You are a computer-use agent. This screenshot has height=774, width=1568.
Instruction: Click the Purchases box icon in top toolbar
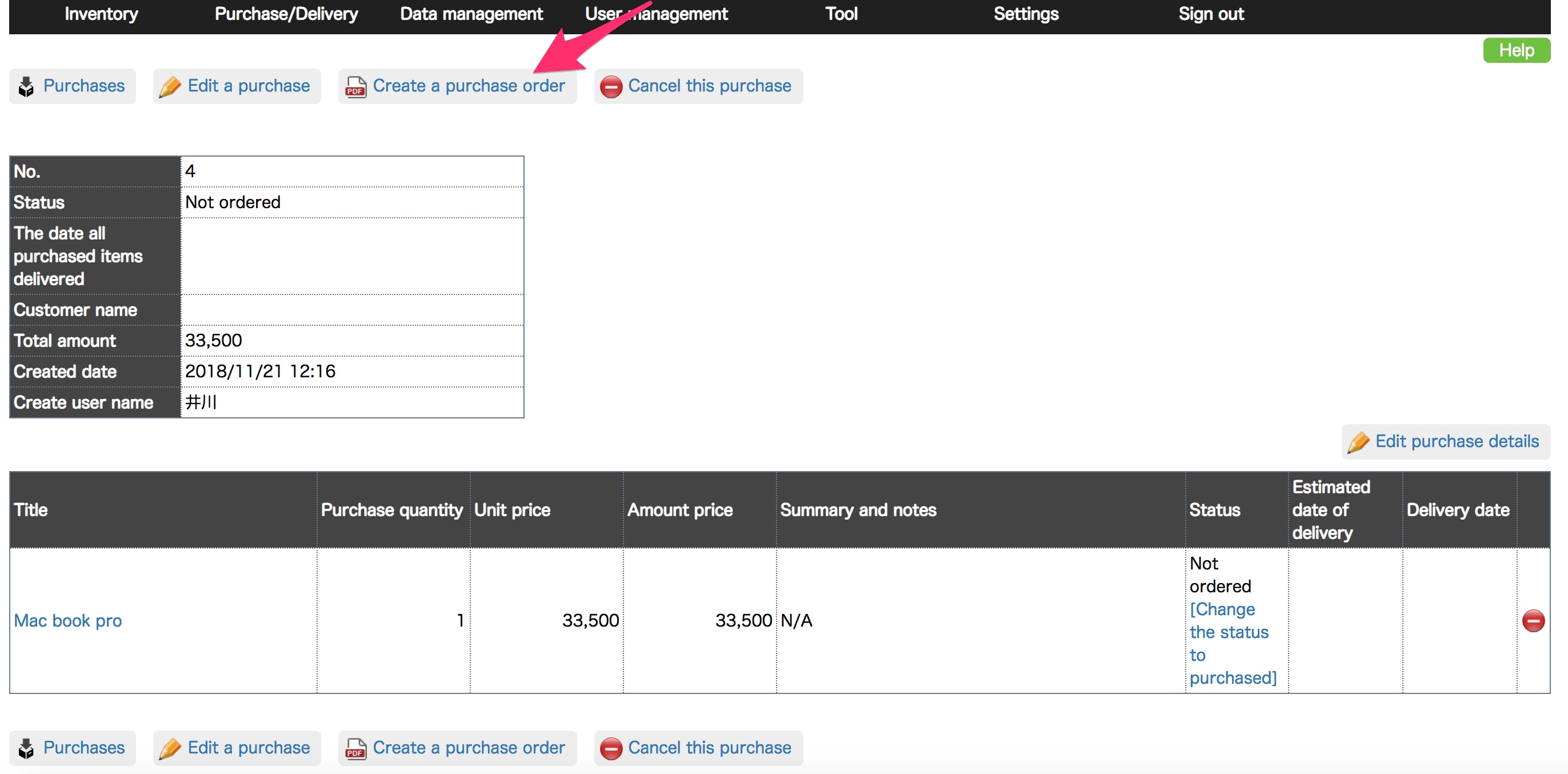click(x=26, y=86)
